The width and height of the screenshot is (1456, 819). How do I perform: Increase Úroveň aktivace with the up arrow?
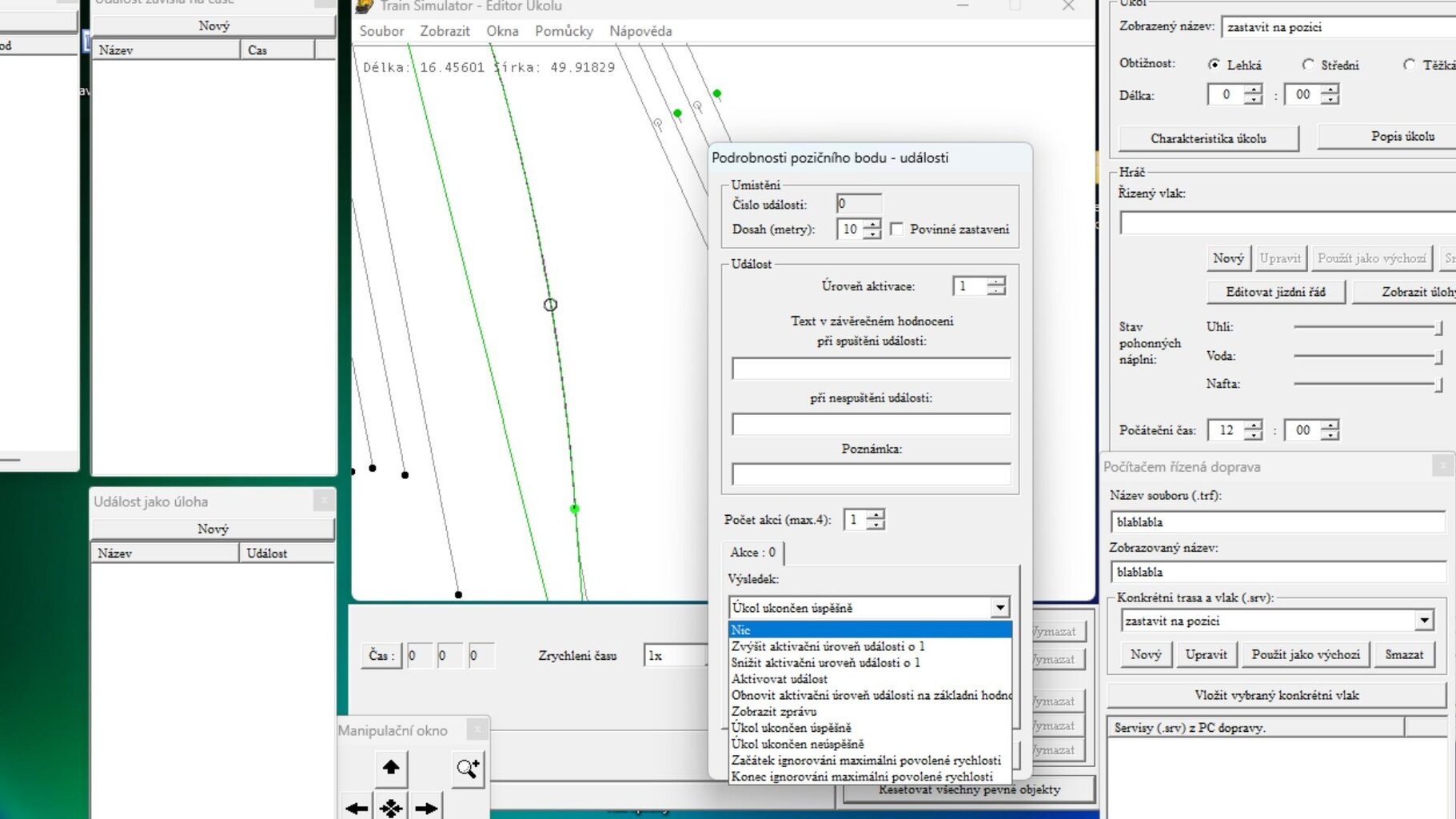point(996,281)
